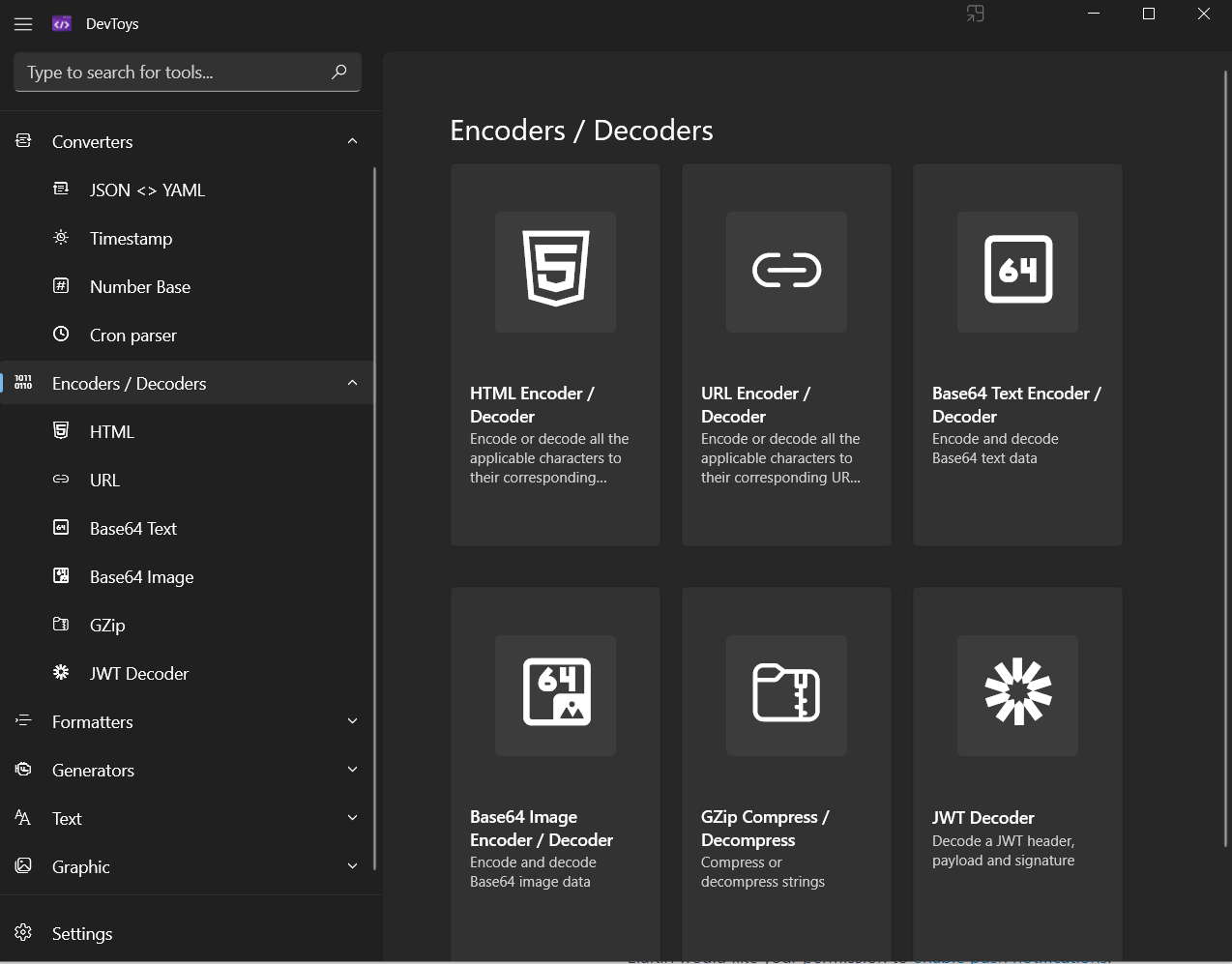Click the DevToys app logo icon
The image size is (1232, 964).
tap(62, 24)
